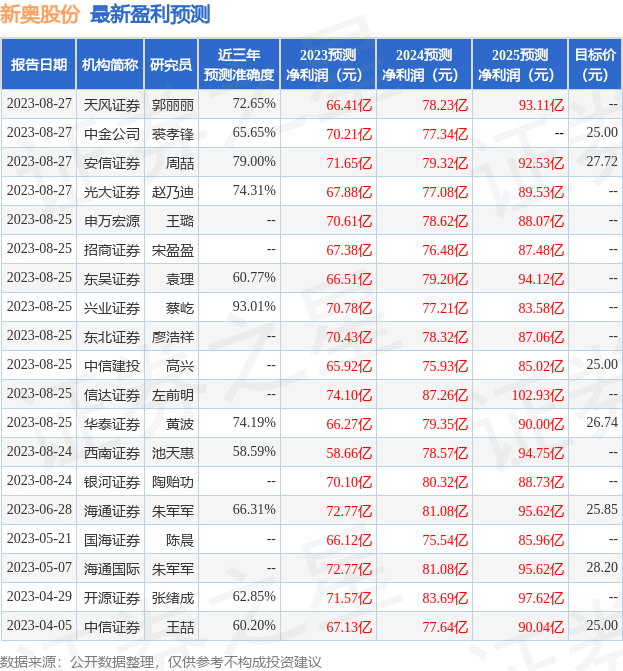Select the 研究员 column header
Image resolution: width=623 pixels, height=671 pixels.
coord(171,65)
